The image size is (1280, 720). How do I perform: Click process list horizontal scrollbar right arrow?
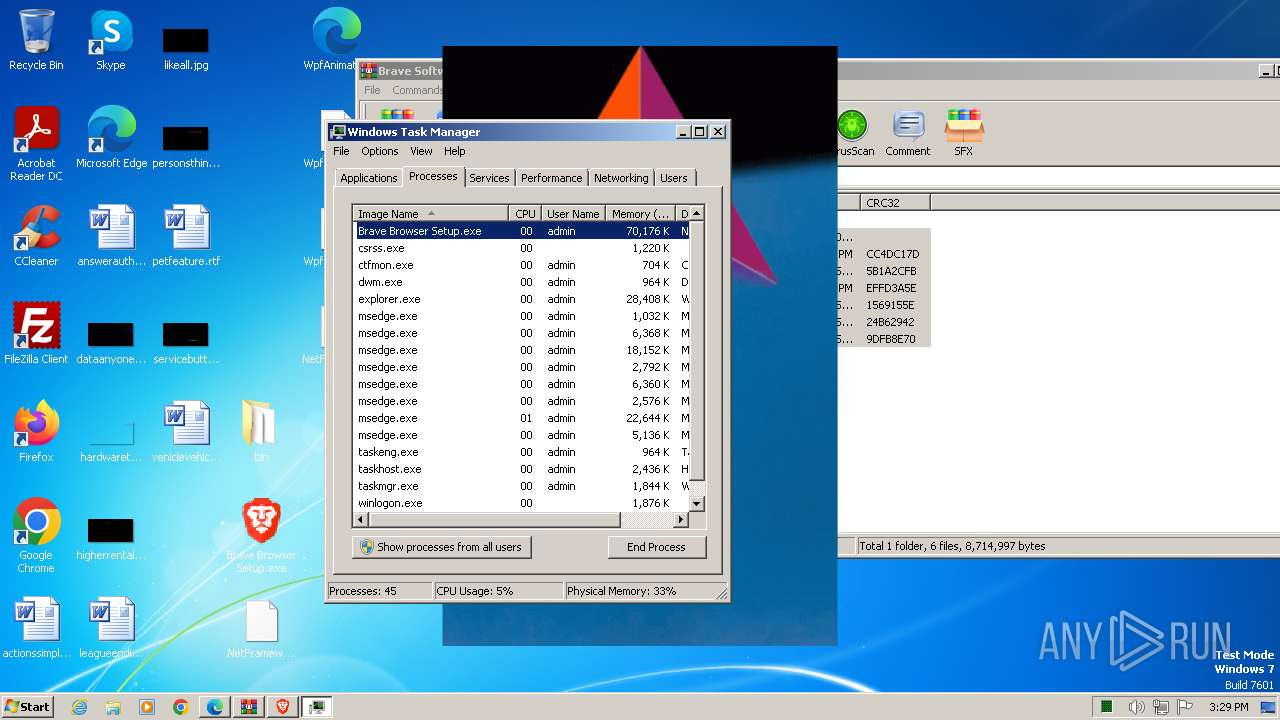(x=681, y=520)
